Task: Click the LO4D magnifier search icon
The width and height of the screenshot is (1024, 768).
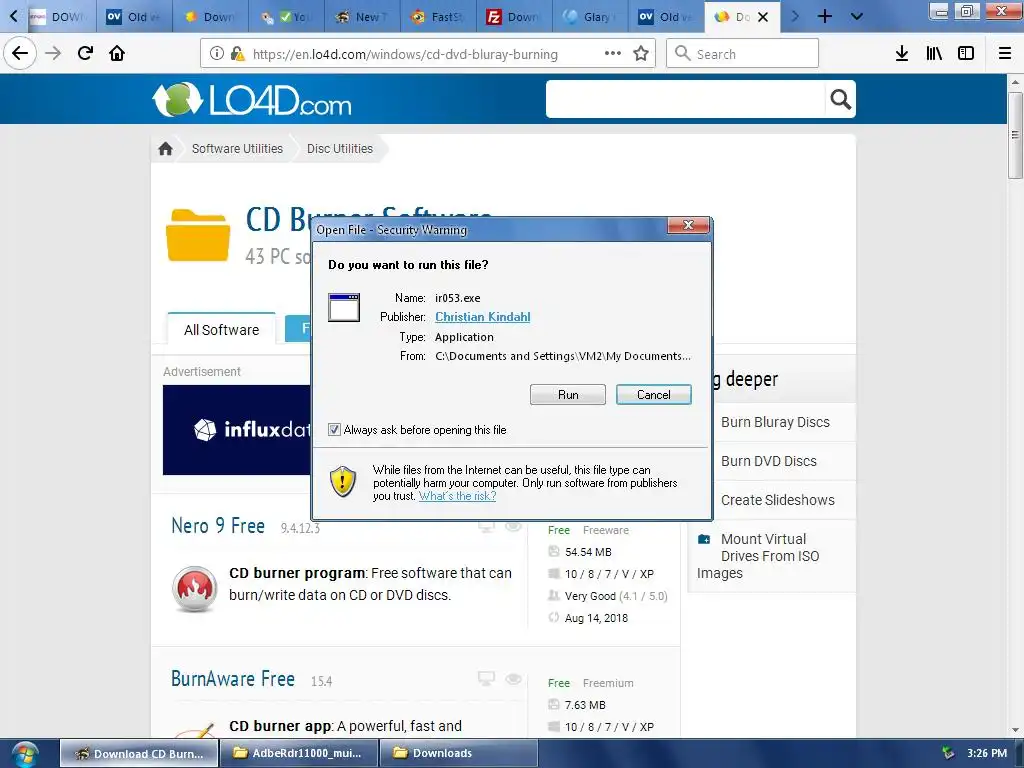Action: pyautogui.click(x=840, y=99)
